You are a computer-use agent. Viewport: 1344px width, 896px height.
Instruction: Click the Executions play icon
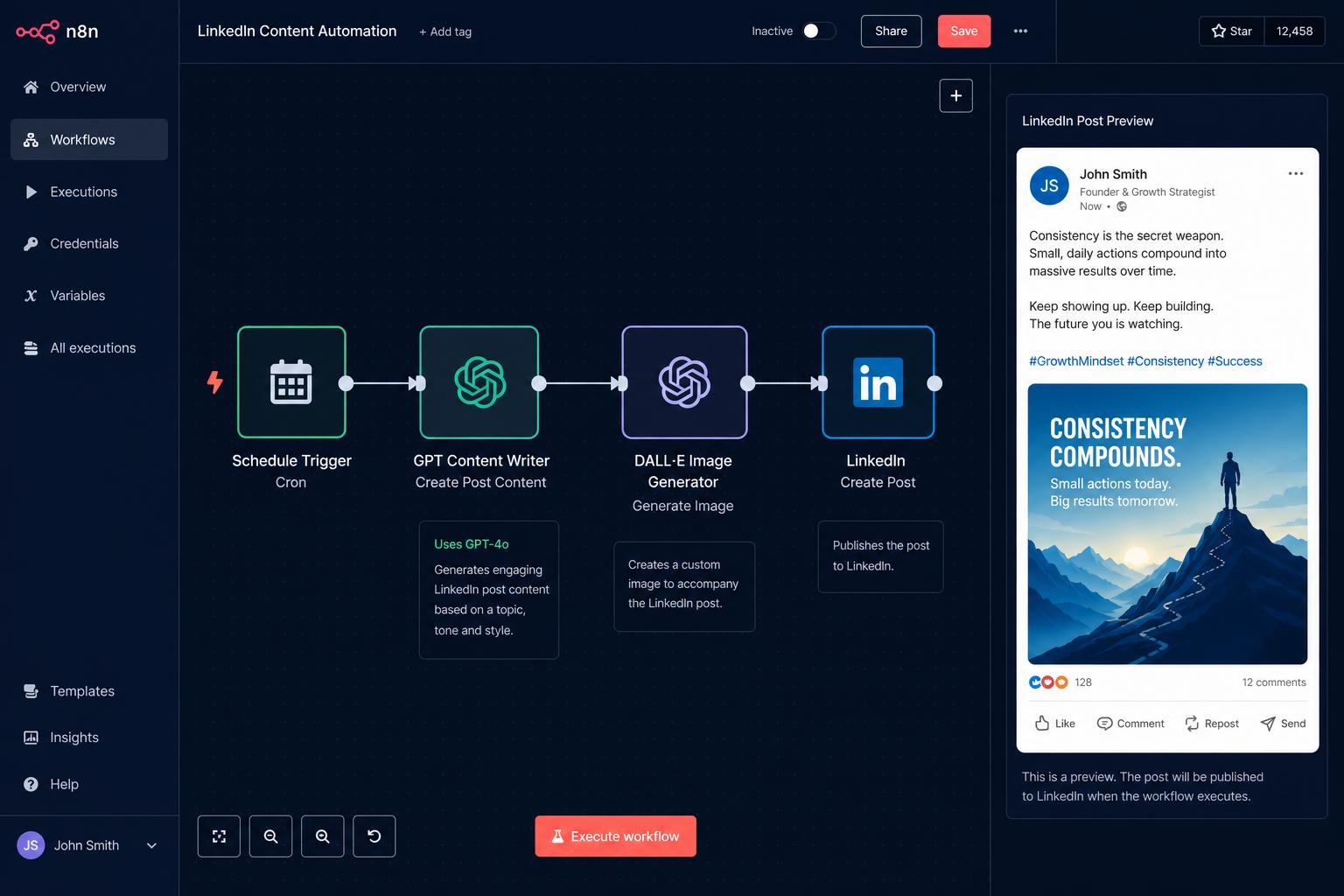coord(31,192)
